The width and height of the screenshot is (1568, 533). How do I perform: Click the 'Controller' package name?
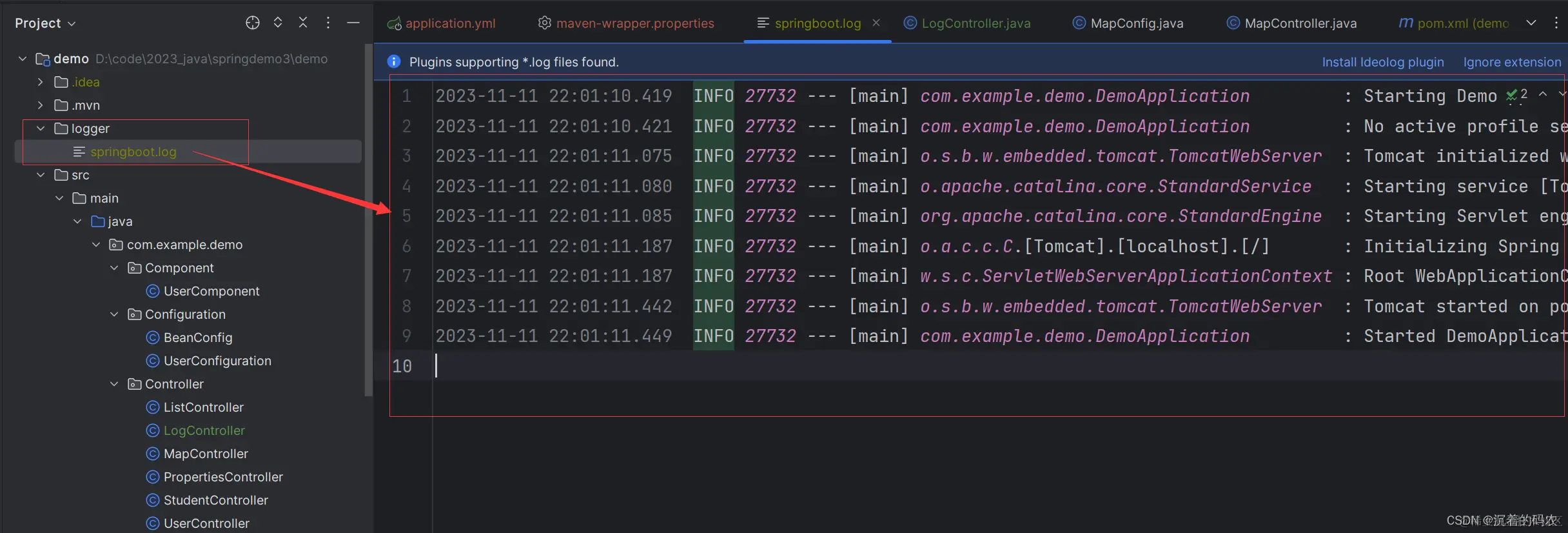174,384
